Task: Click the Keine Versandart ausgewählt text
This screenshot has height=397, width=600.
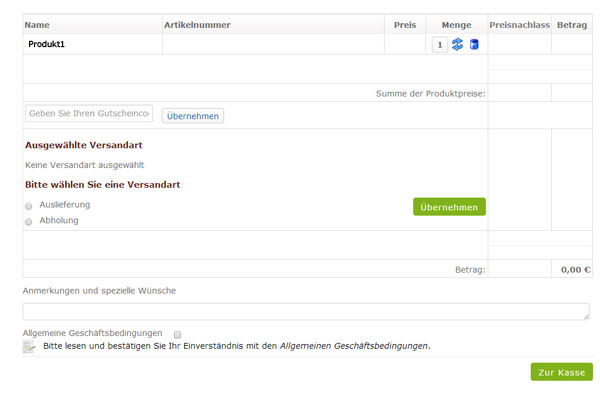Action: (x=85, y=165)
